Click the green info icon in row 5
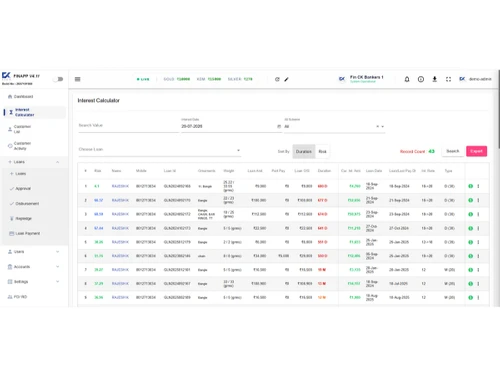500x375 pixels. tap(471, 242)
